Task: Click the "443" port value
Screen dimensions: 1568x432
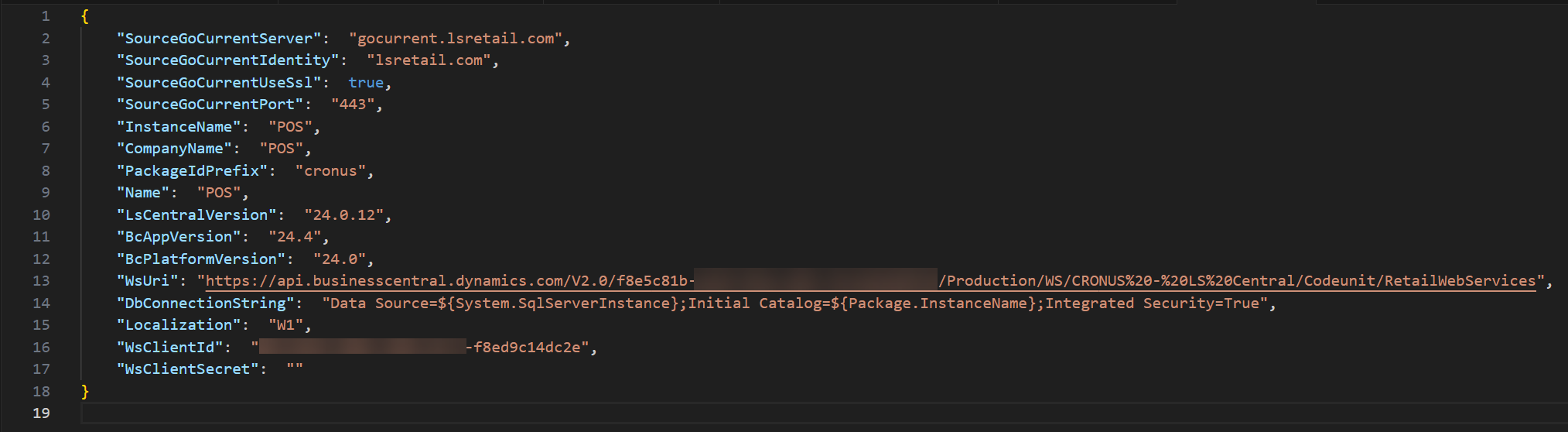Action: click(x=353, y=105)
